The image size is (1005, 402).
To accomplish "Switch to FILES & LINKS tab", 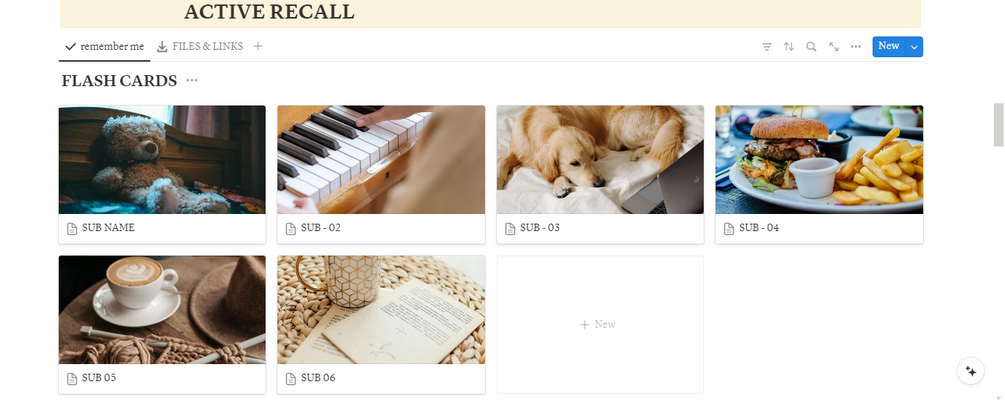I will (x=200, y=47).
